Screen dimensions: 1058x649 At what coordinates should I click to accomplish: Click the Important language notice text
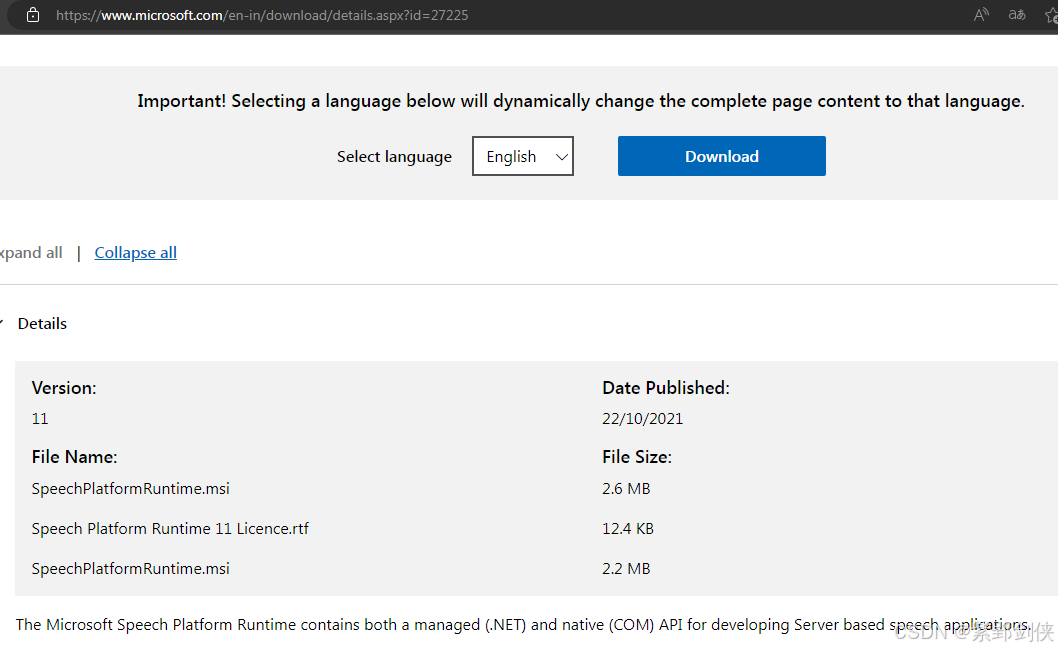[x=580, y=101]
